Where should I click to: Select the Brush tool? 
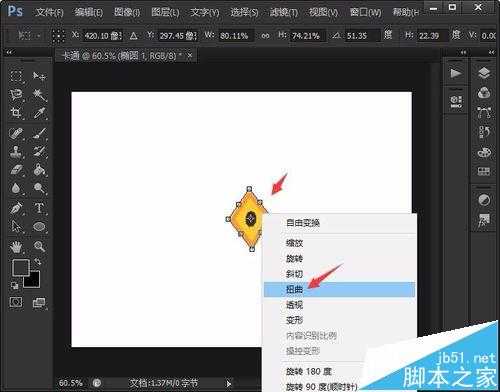pyautogui.click(x=39, y=133)
